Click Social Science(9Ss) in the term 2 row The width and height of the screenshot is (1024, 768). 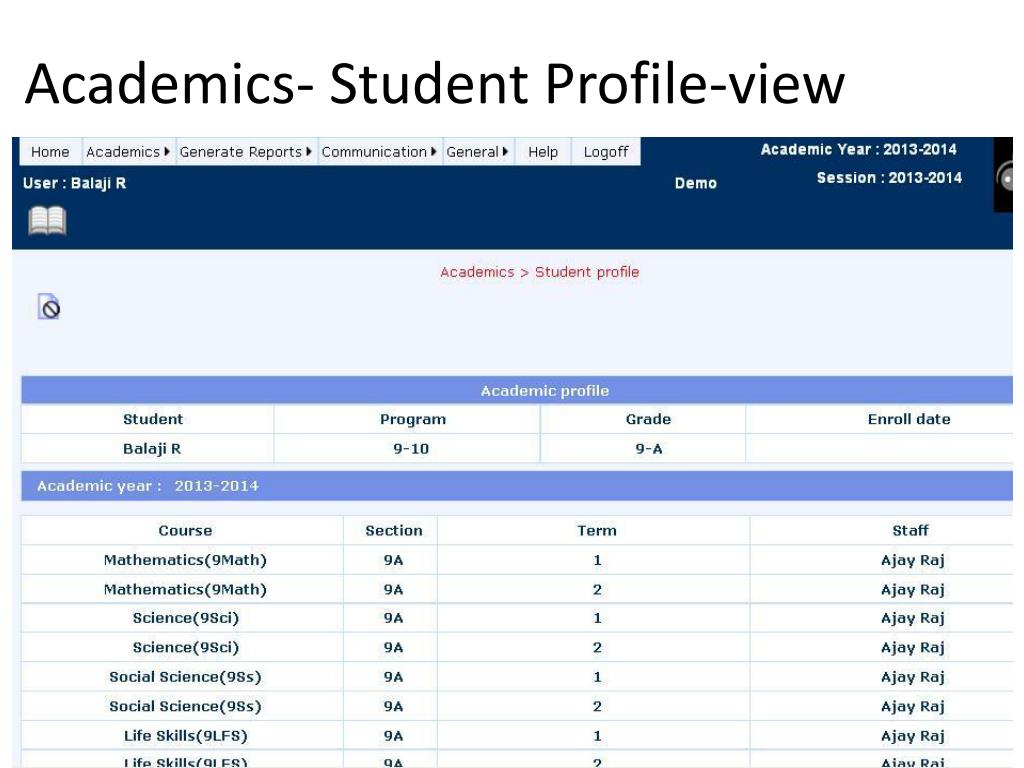185,706
